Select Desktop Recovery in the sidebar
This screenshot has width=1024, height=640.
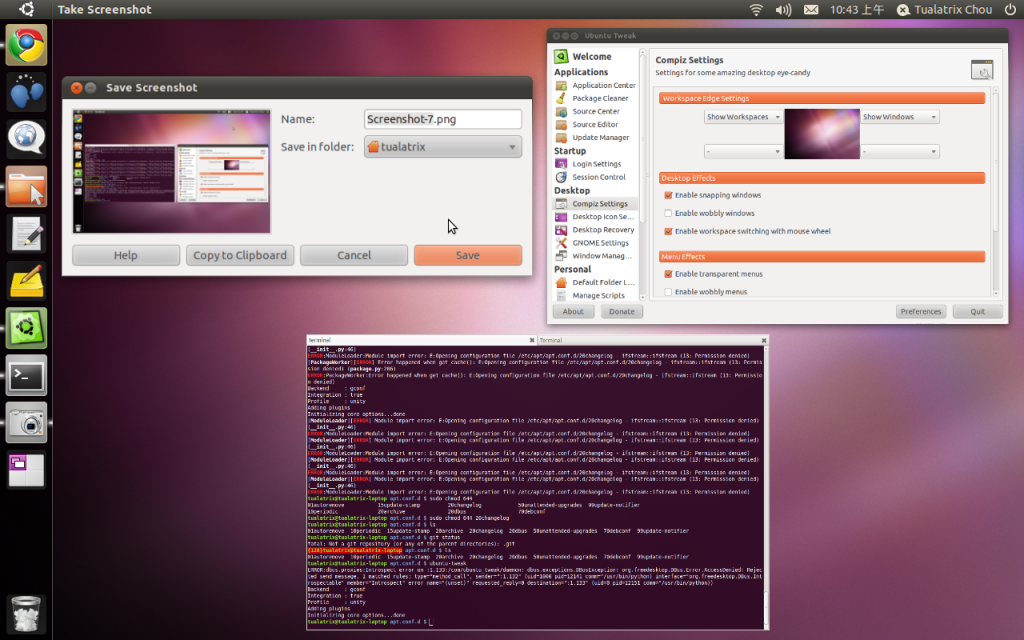click(x=595, y=230)
